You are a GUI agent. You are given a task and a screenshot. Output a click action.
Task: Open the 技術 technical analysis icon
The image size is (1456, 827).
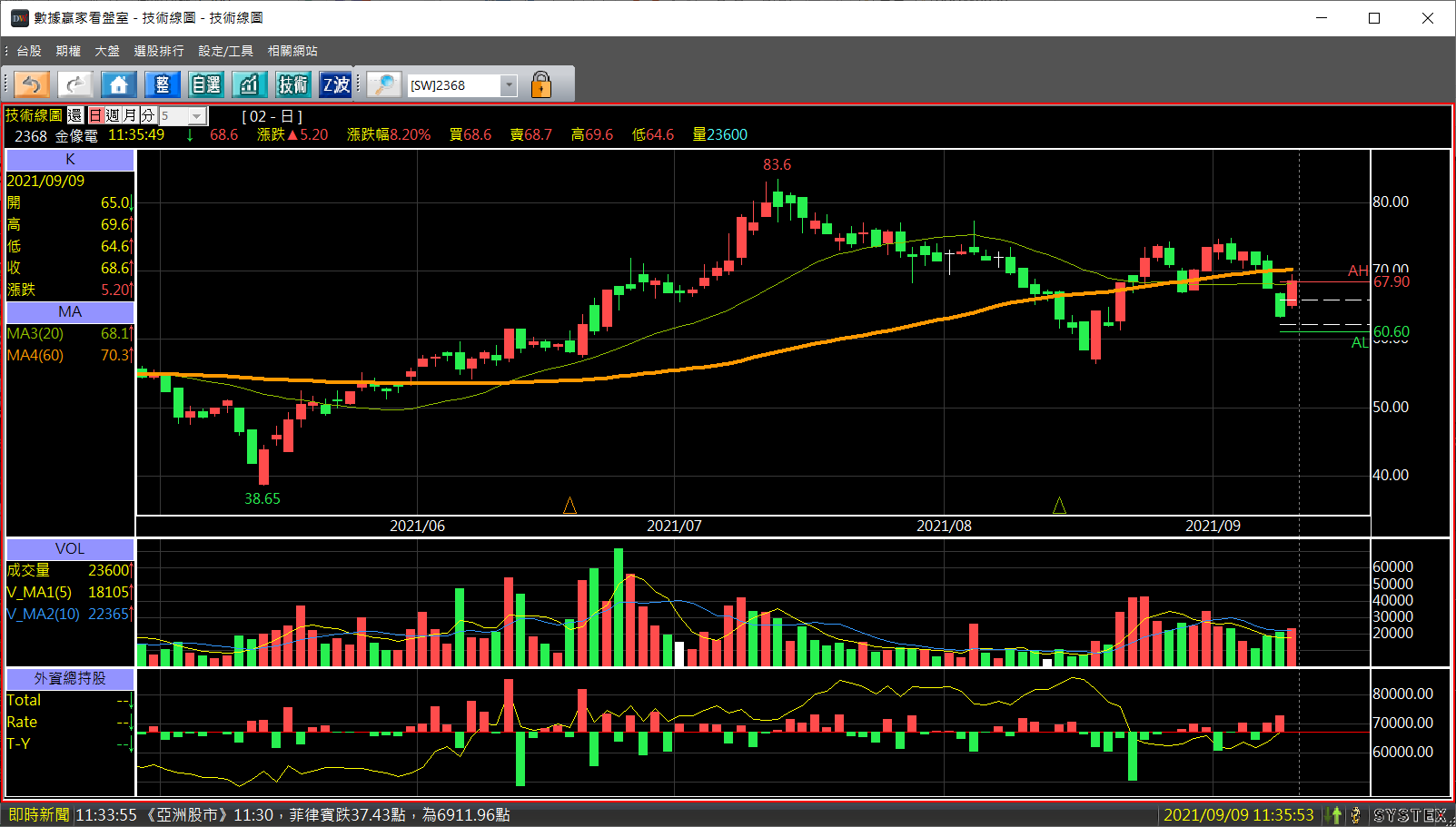pyautogui.click(x=293, y=84)
